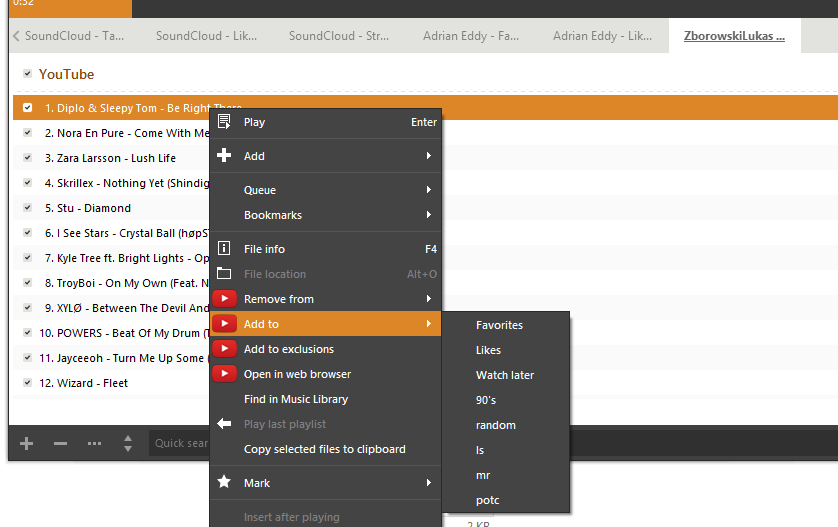Image resolution: width=838 pixels, height=527 pixels.
Task: Click the File info icon
Action: click(224, 249)
